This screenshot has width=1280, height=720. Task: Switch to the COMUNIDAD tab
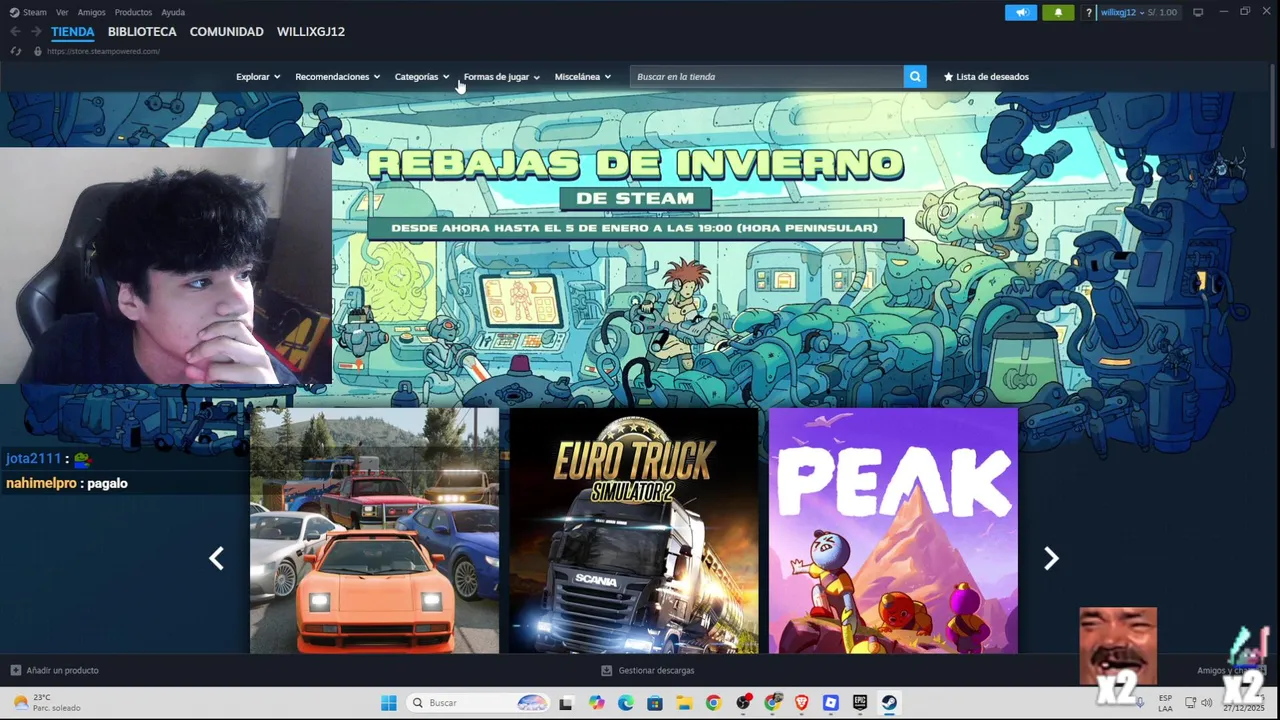coord(227,32)
